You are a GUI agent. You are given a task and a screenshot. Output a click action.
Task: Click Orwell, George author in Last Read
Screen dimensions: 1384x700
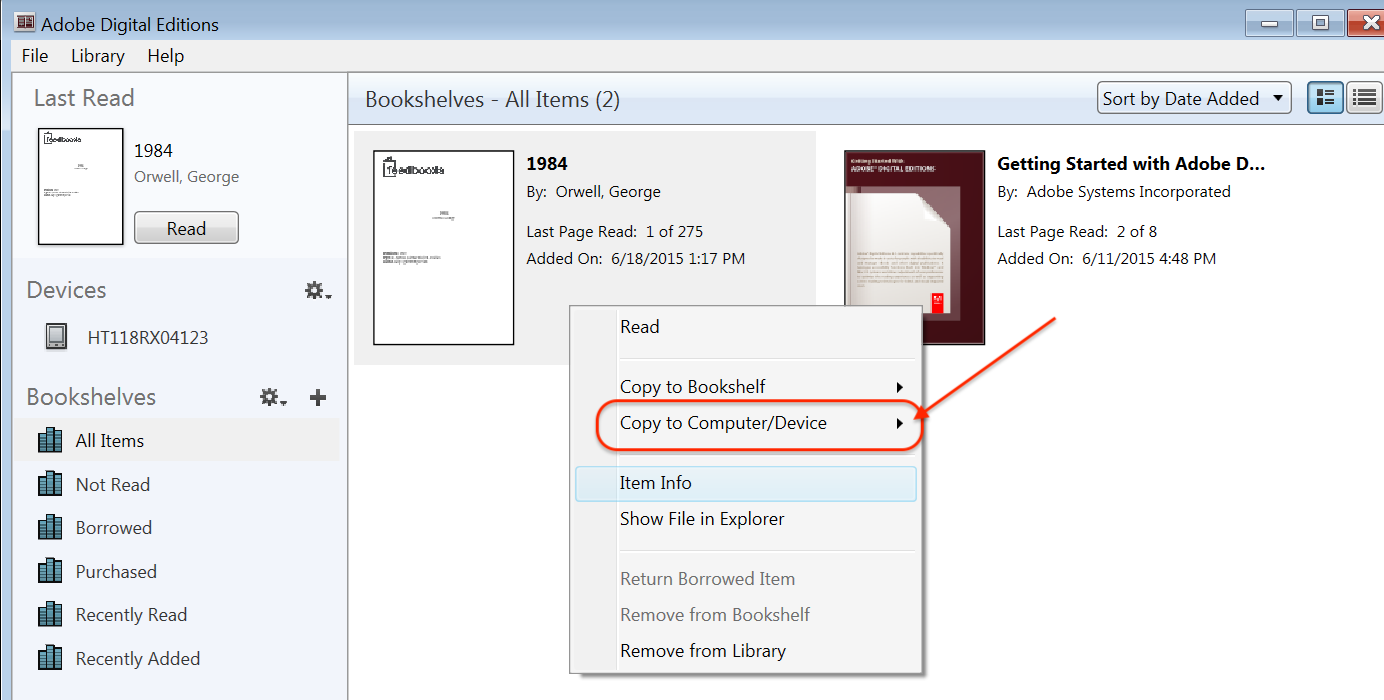click(187, 177)
